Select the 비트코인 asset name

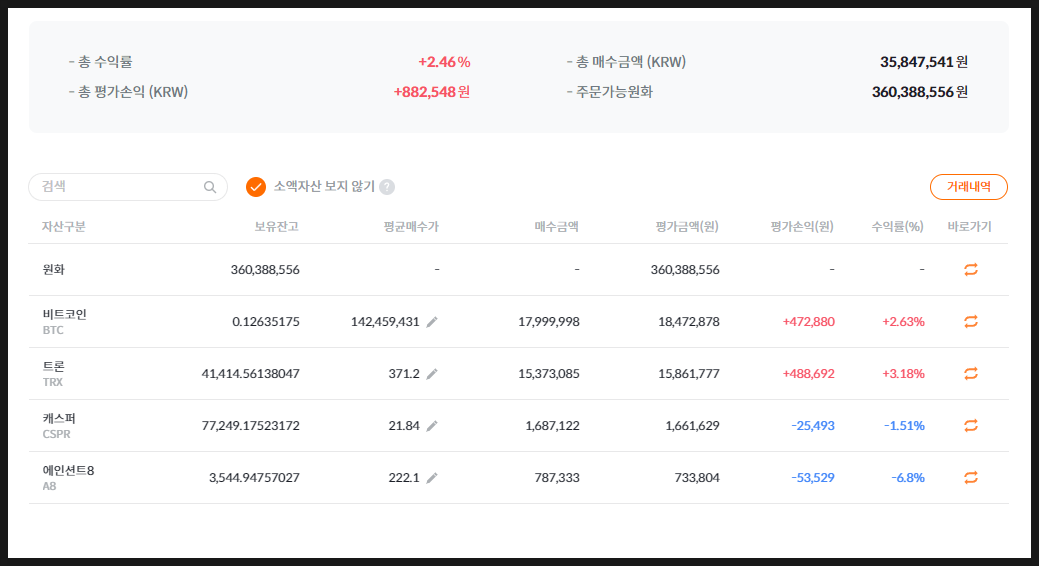click(x=64, y=314)
